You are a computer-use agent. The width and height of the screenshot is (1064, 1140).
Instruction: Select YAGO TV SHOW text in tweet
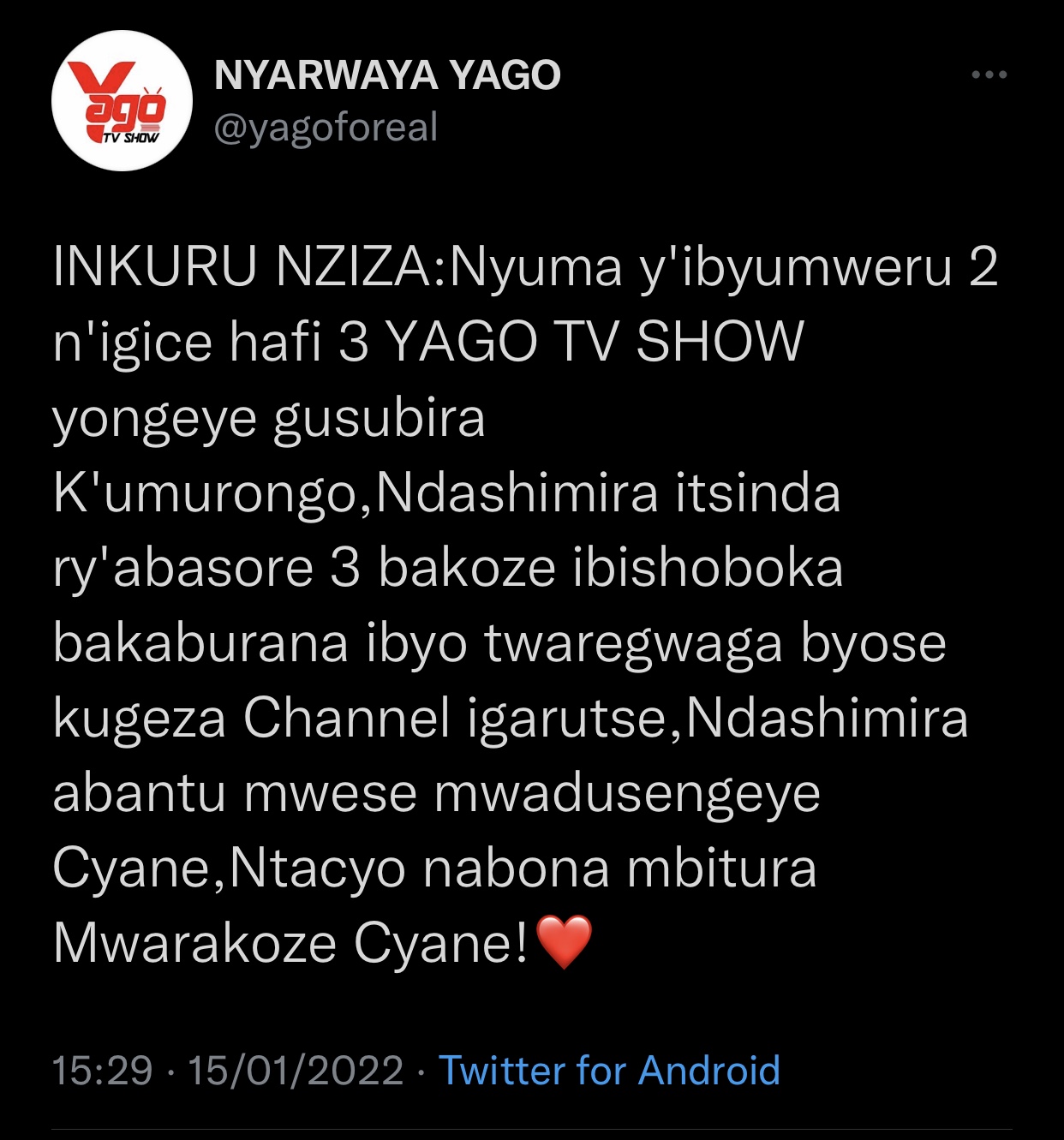pos(595,342)
